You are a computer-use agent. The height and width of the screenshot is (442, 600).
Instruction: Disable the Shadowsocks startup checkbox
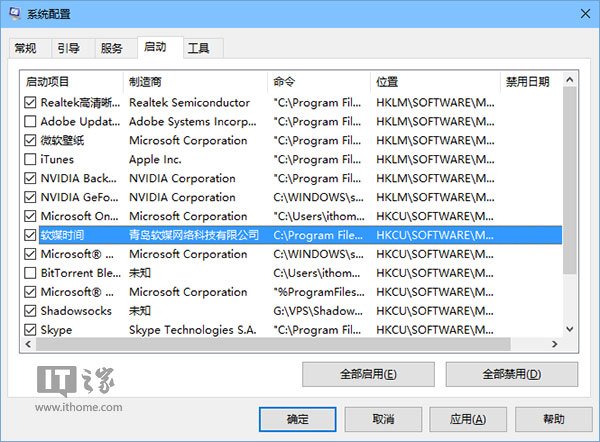pyautogui.click(x=30, y=311)
